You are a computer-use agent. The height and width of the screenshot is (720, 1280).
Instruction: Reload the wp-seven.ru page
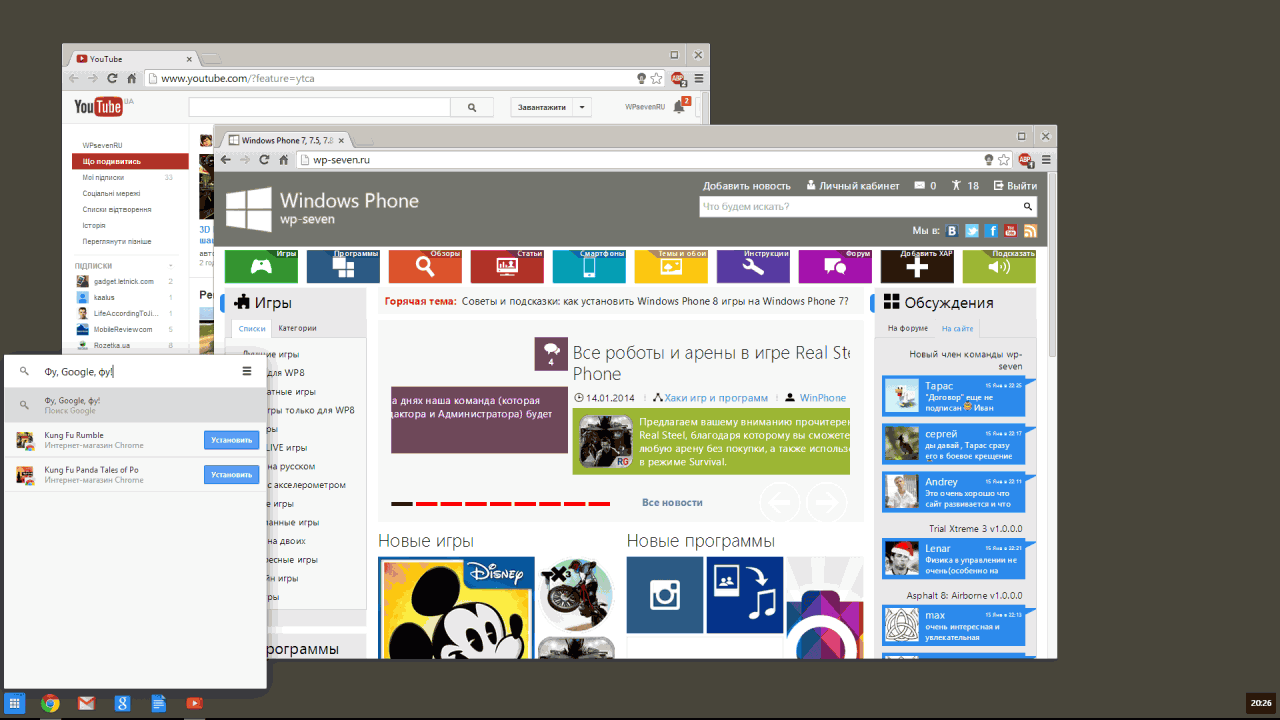265,160
